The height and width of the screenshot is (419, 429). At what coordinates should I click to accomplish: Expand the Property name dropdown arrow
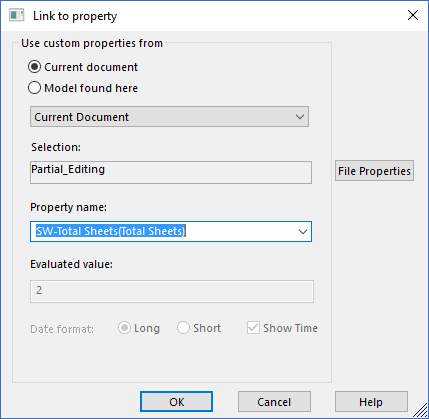click(303, 232)
